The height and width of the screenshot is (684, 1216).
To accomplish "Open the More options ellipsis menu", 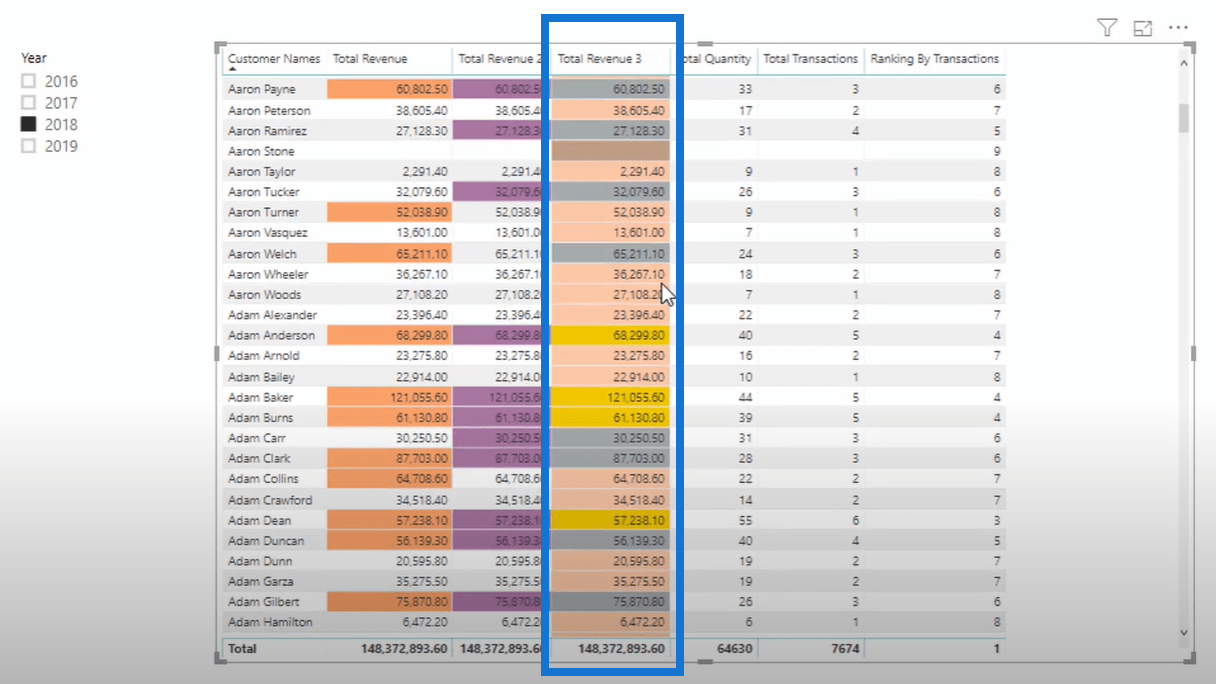I will 1179,28.
